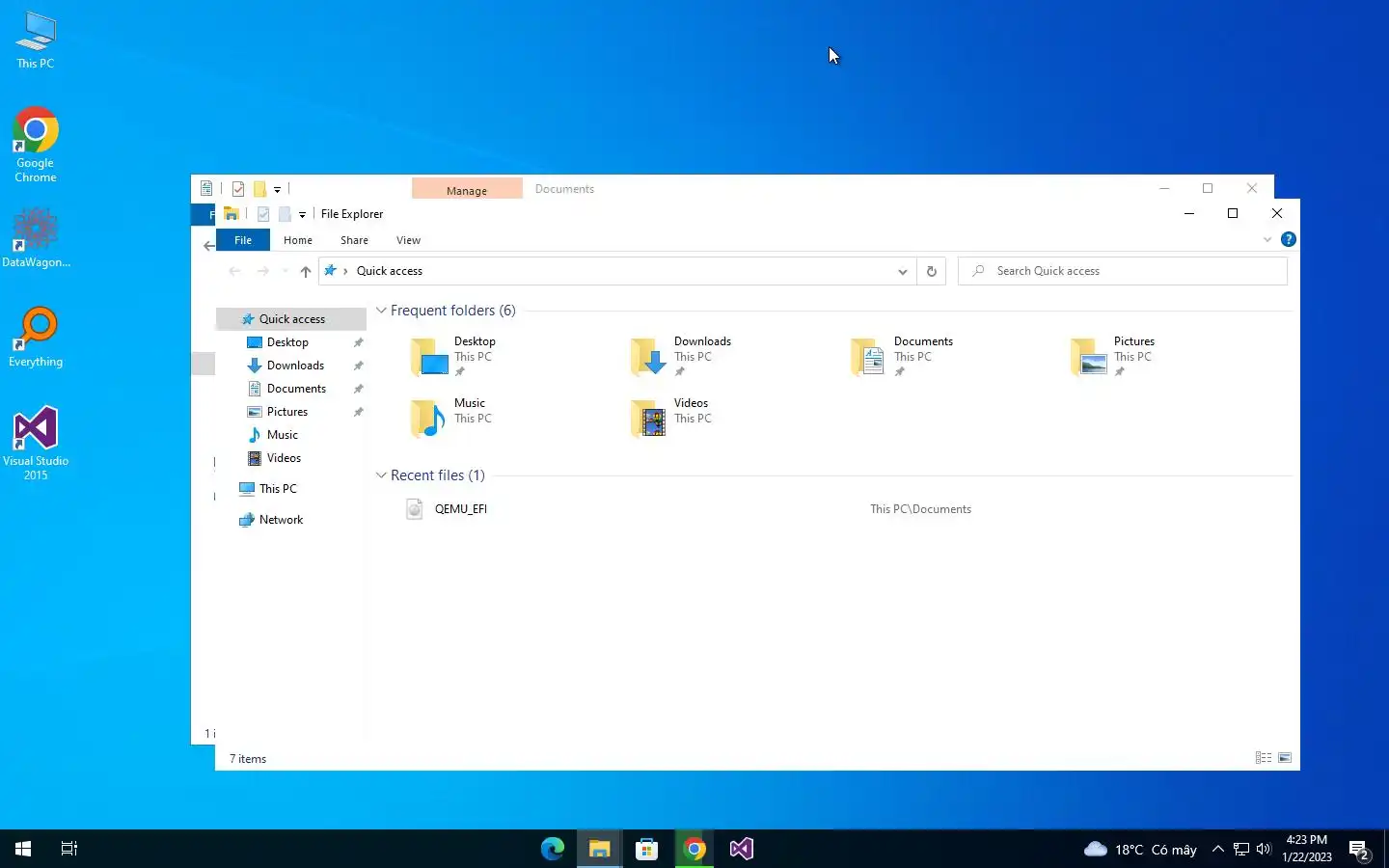The height and width of the screenshot is (868, 1389).
Task: Open quick toolbar dropdown in Documents window
Action: click(x=278, y=189)
